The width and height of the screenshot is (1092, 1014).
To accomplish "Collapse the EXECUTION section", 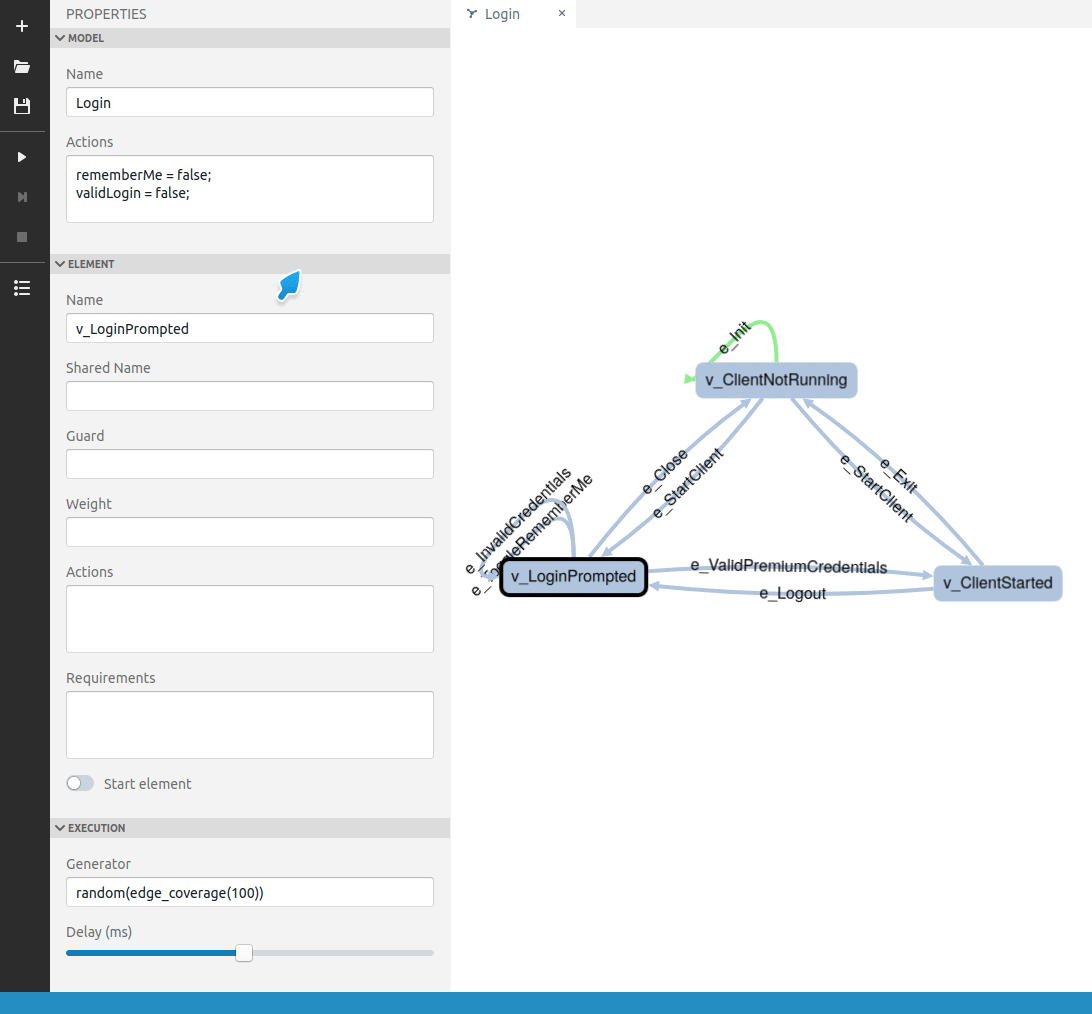I will point(60,828).
